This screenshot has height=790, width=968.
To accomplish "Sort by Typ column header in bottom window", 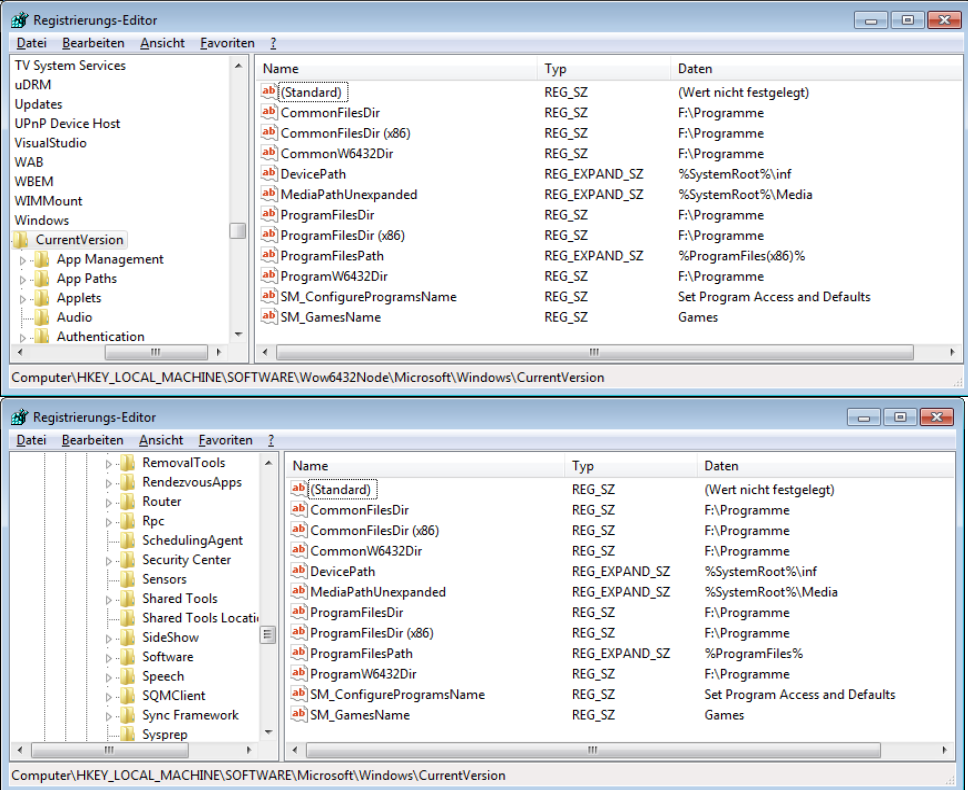I will [630, 466].
